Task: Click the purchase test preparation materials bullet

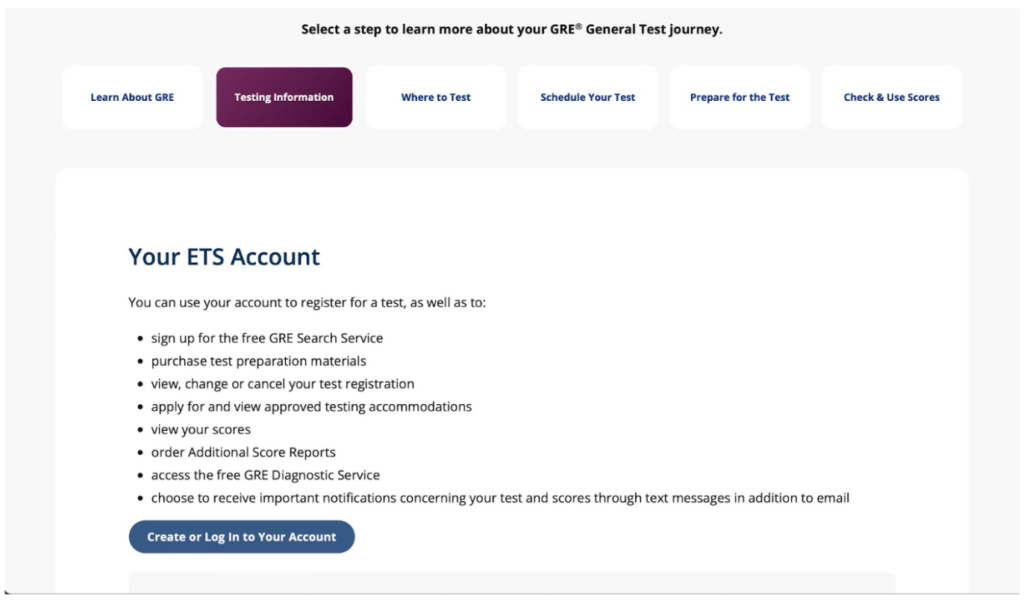Action: point(258,361)
